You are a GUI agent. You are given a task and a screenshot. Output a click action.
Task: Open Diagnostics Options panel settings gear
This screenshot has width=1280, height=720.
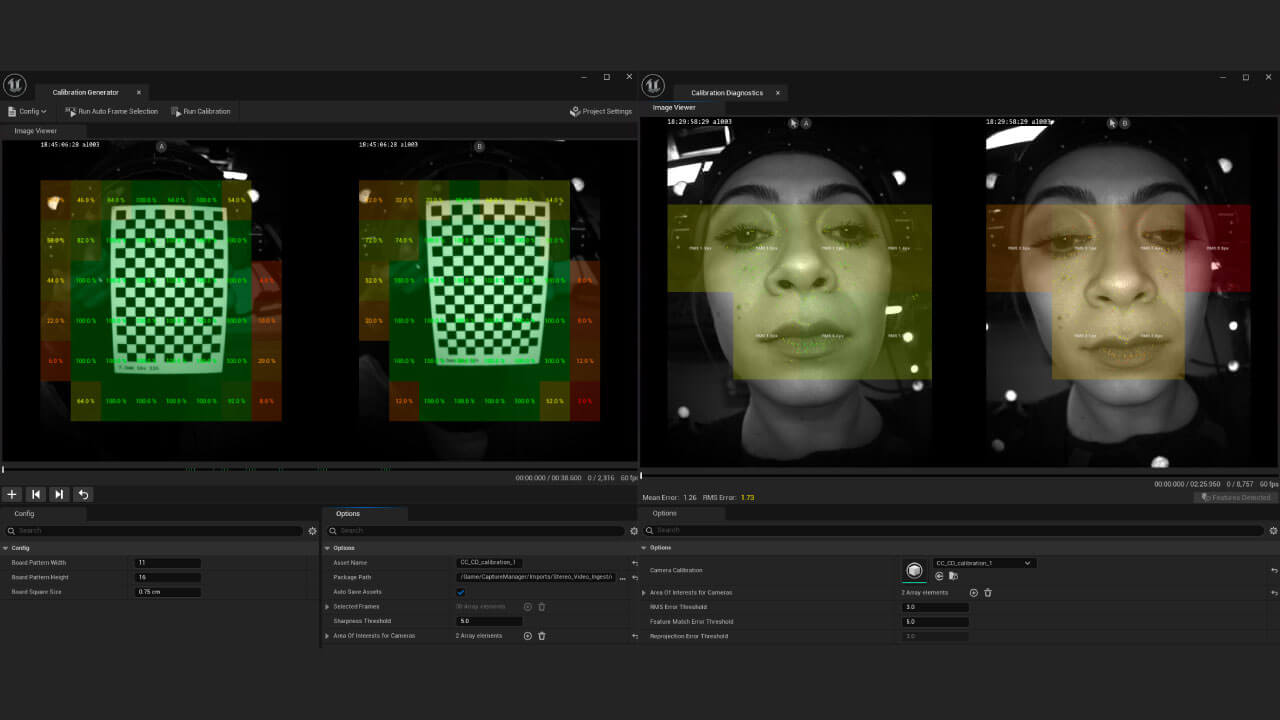point(1272,530)
